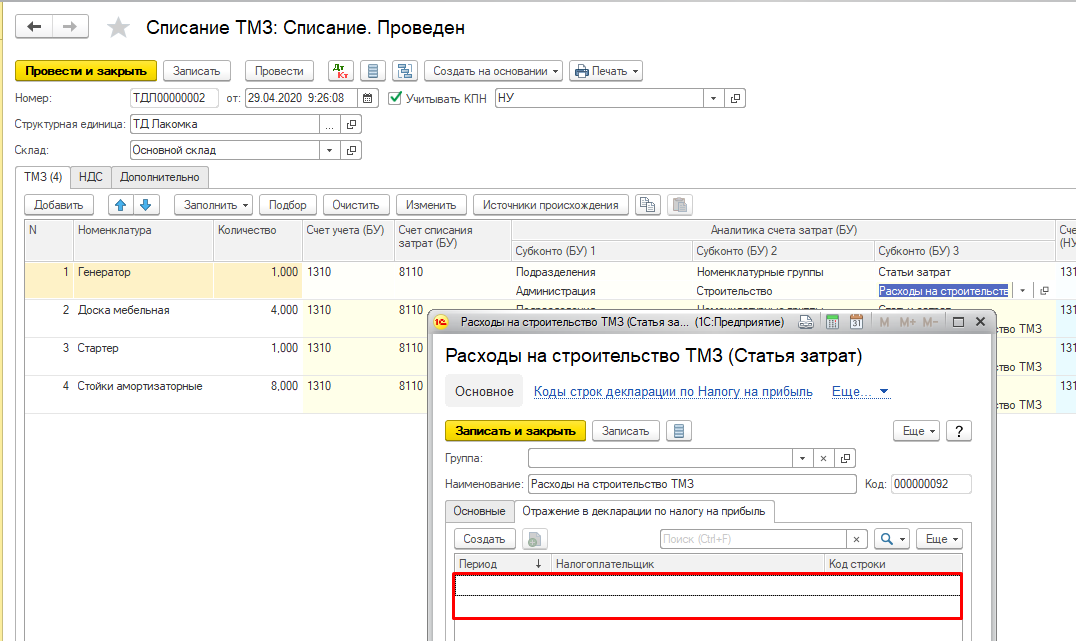Show Дт/Кт postings of the document

pos(340,71)
